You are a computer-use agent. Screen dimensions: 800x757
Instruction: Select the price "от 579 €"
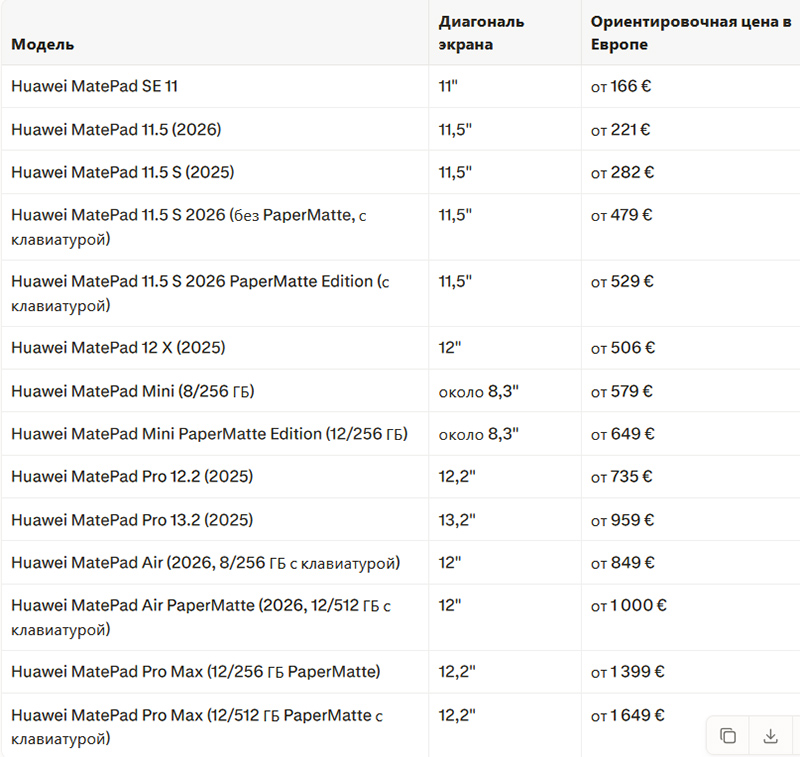[622, 391]
